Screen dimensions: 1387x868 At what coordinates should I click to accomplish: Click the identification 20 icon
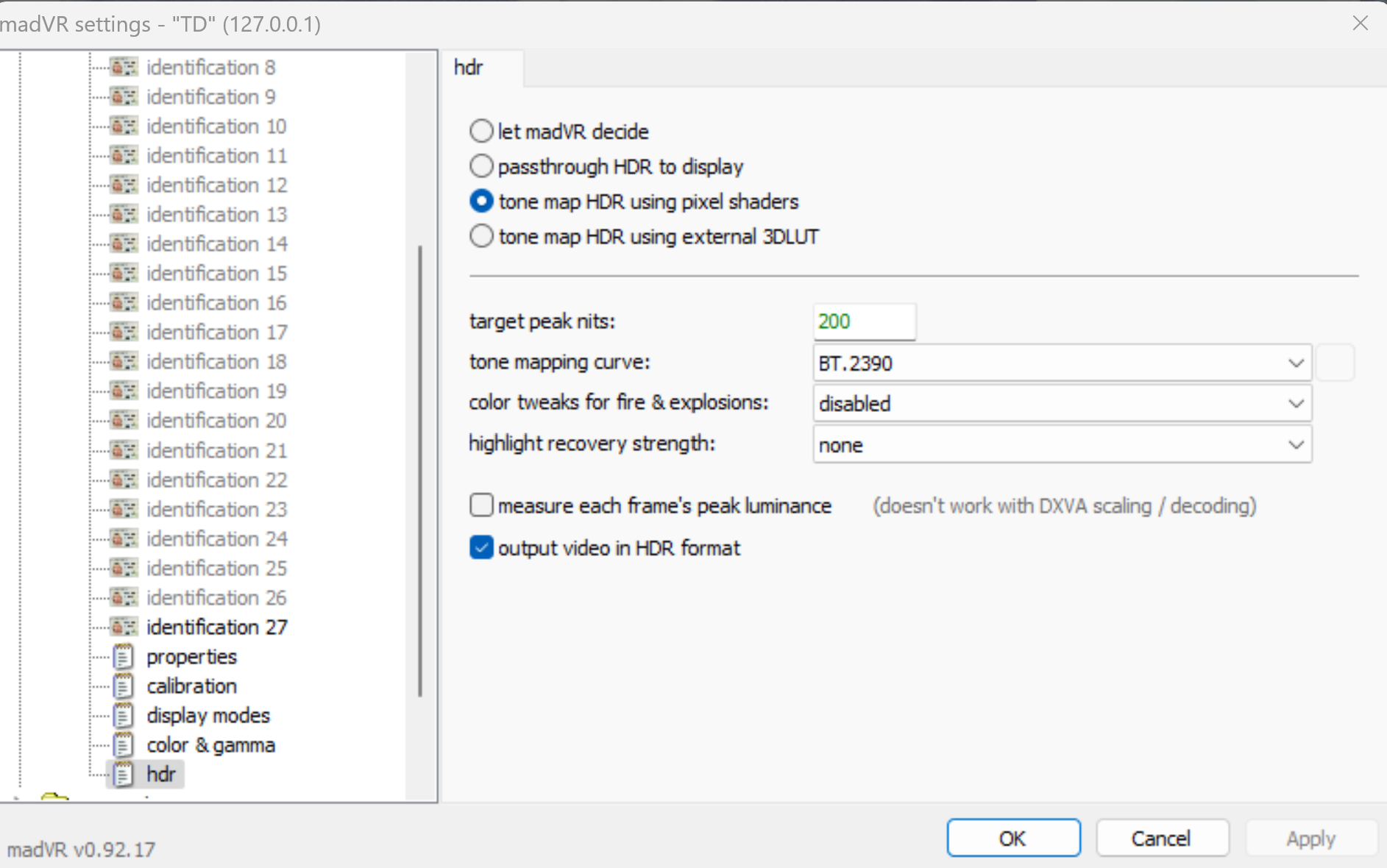click(x=124, y=420)
